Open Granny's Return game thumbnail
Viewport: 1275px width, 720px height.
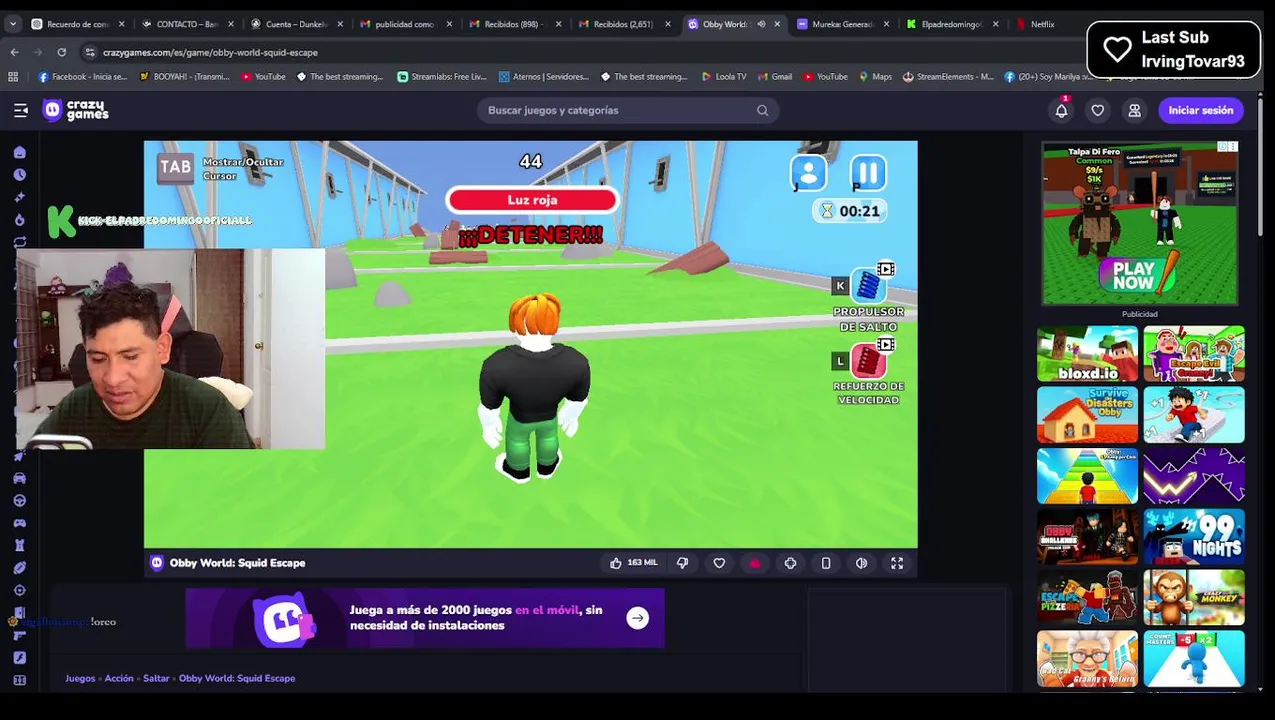[1087, 659]
